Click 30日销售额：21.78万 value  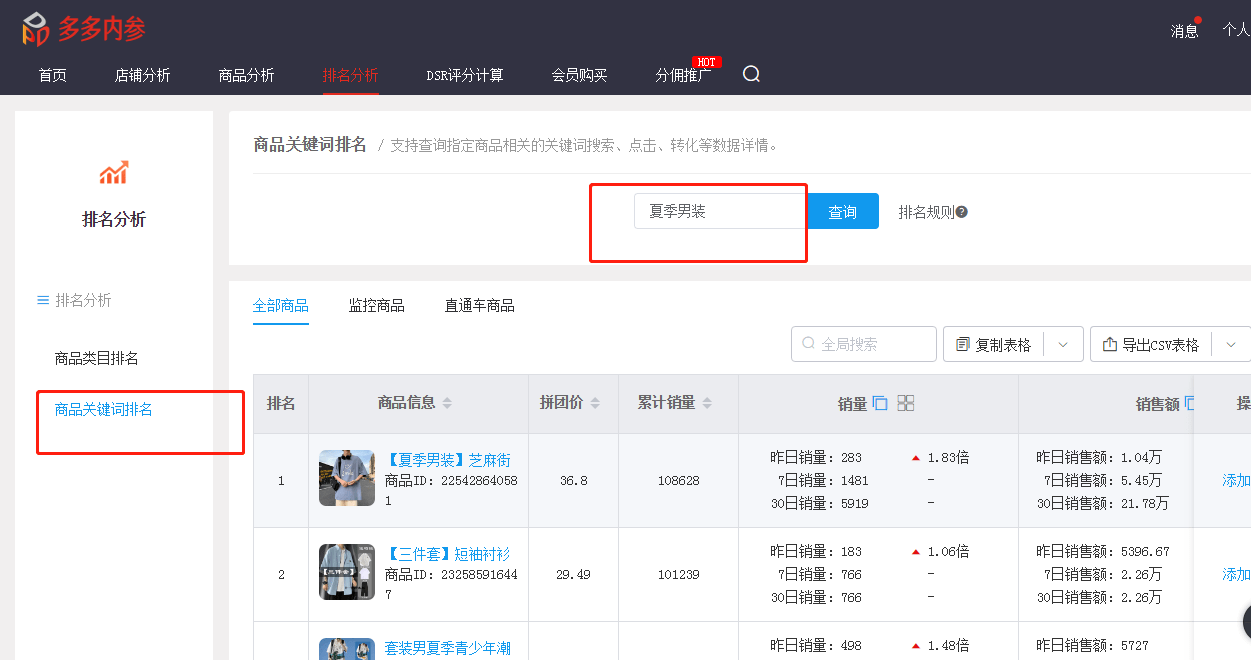[x=1103, y=503]
